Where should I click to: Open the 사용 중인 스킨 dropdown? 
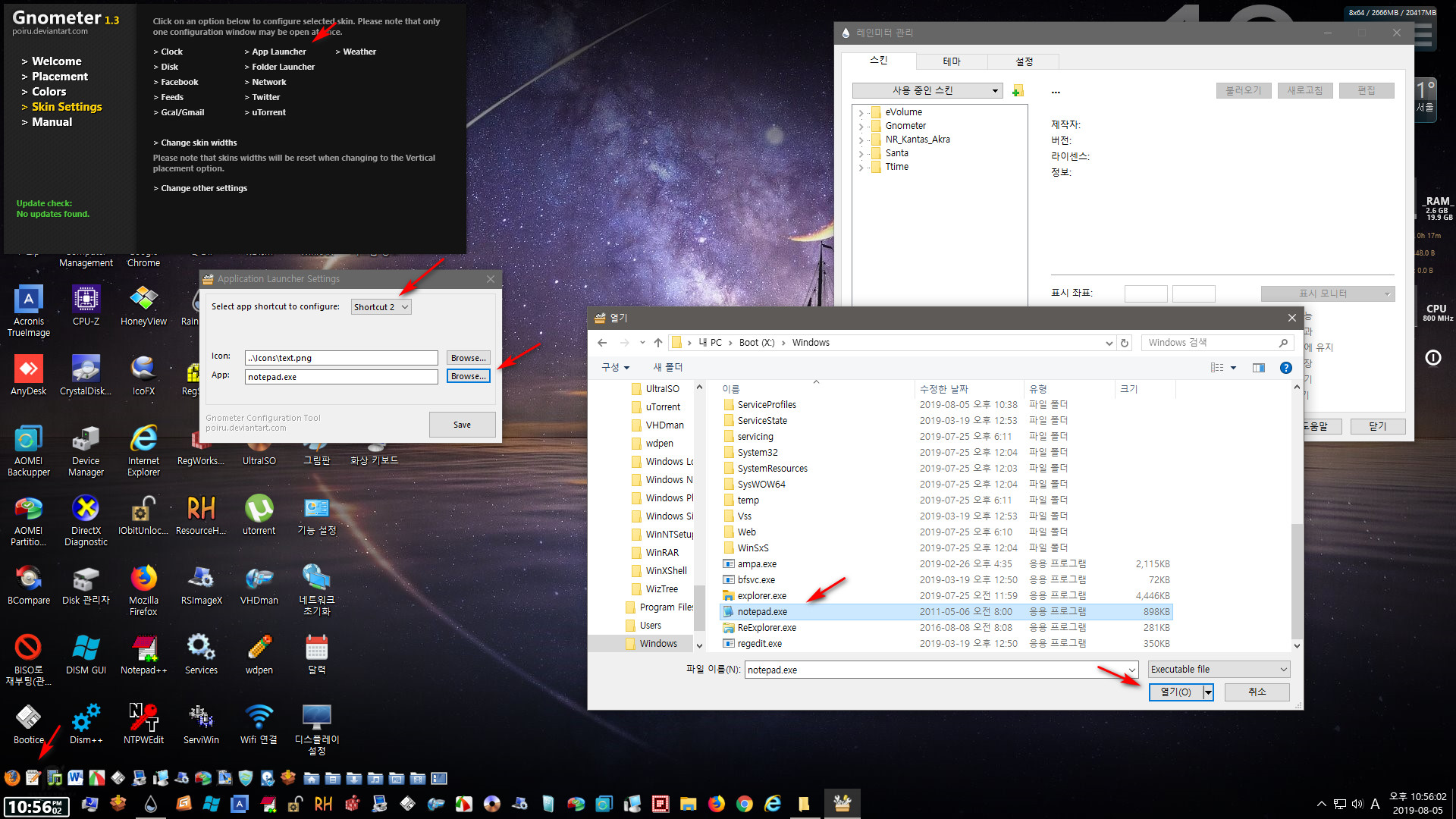[927, 90]
